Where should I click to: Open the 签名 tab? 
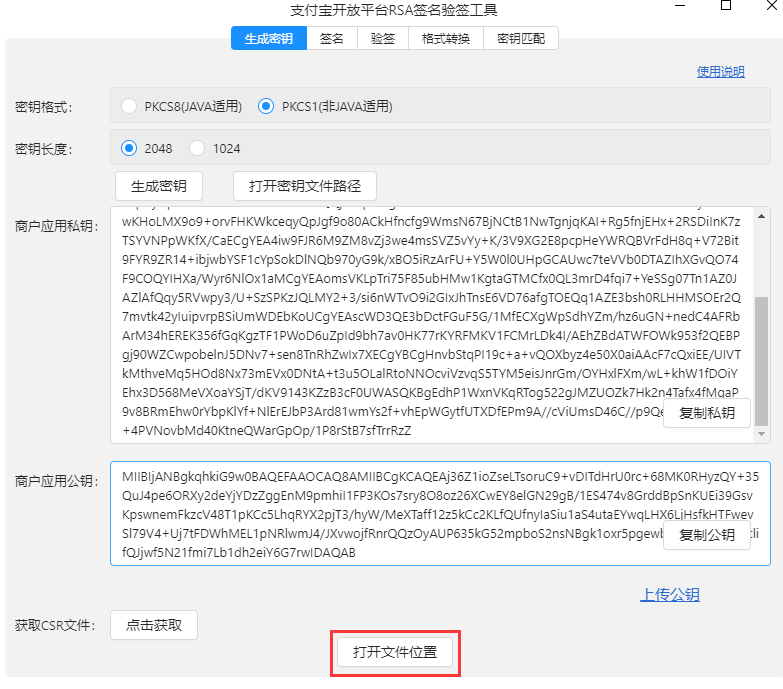pyautogui.click(x=332, y=38)
